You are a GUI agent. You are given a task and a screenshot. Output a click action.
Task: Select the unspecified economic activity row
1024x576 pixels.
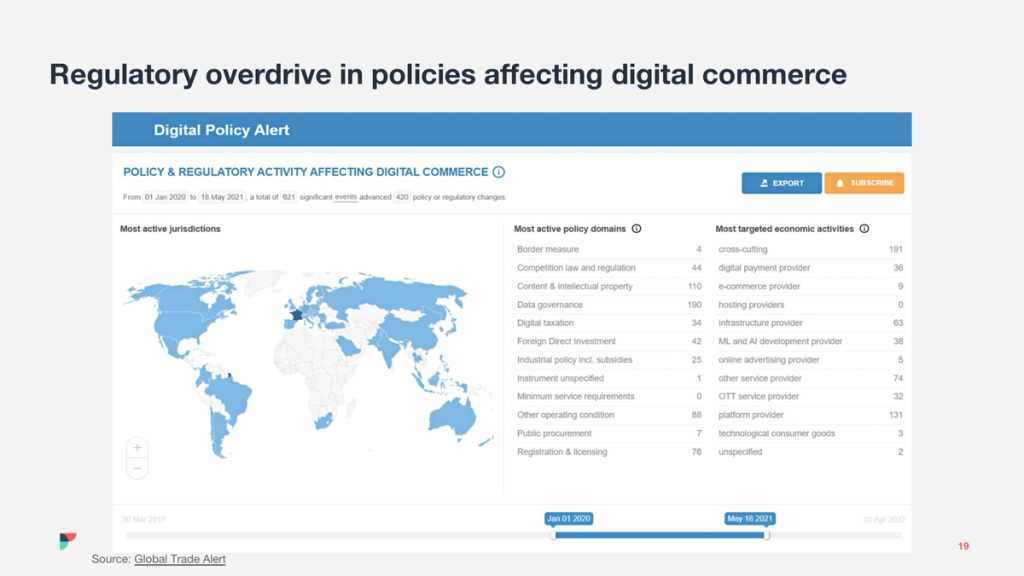810,452
